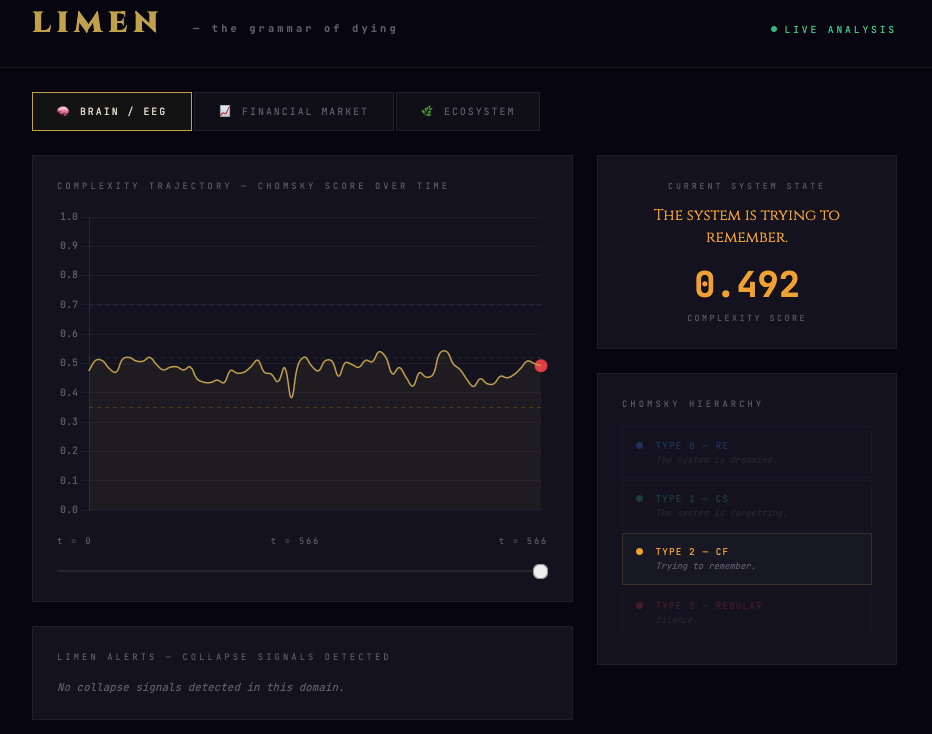Screen dimensions: 932x734
Task: Click the 'Complexity Score' caption
Action: [747, 318]
